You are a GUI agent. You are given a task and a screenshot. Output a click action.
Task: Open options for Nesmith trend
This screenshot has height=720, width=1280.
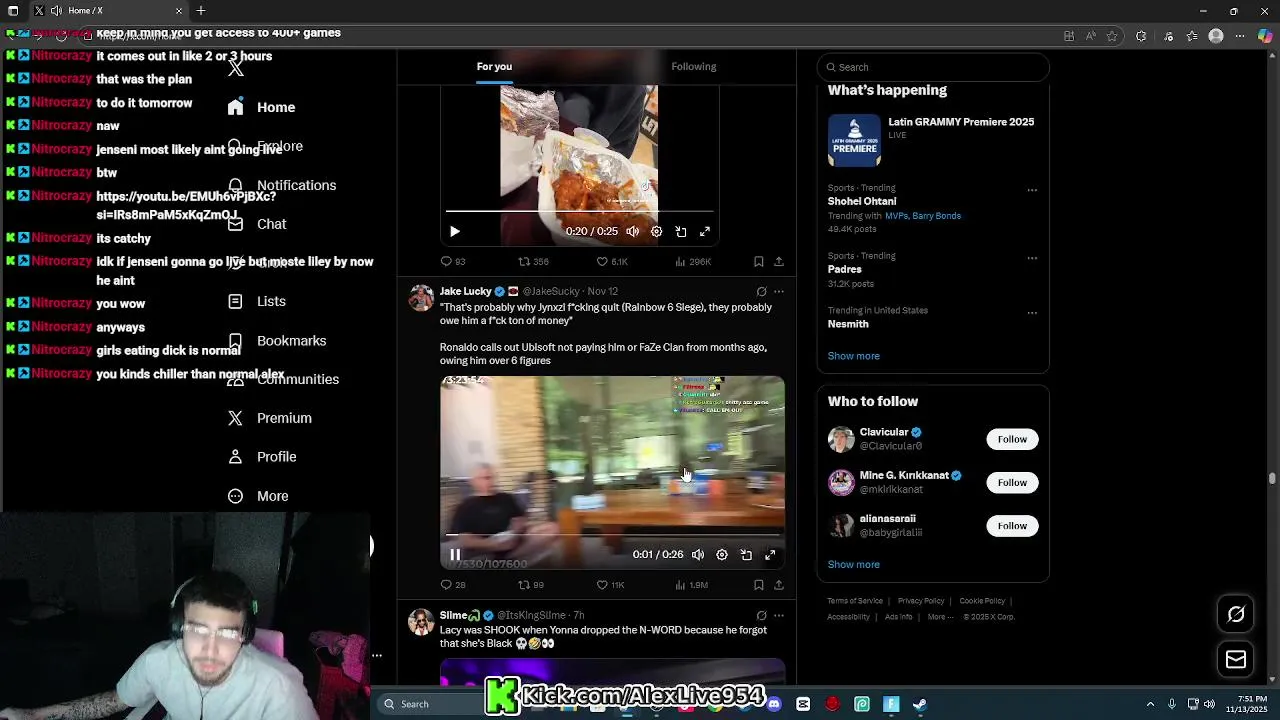tap(1032, 312)
